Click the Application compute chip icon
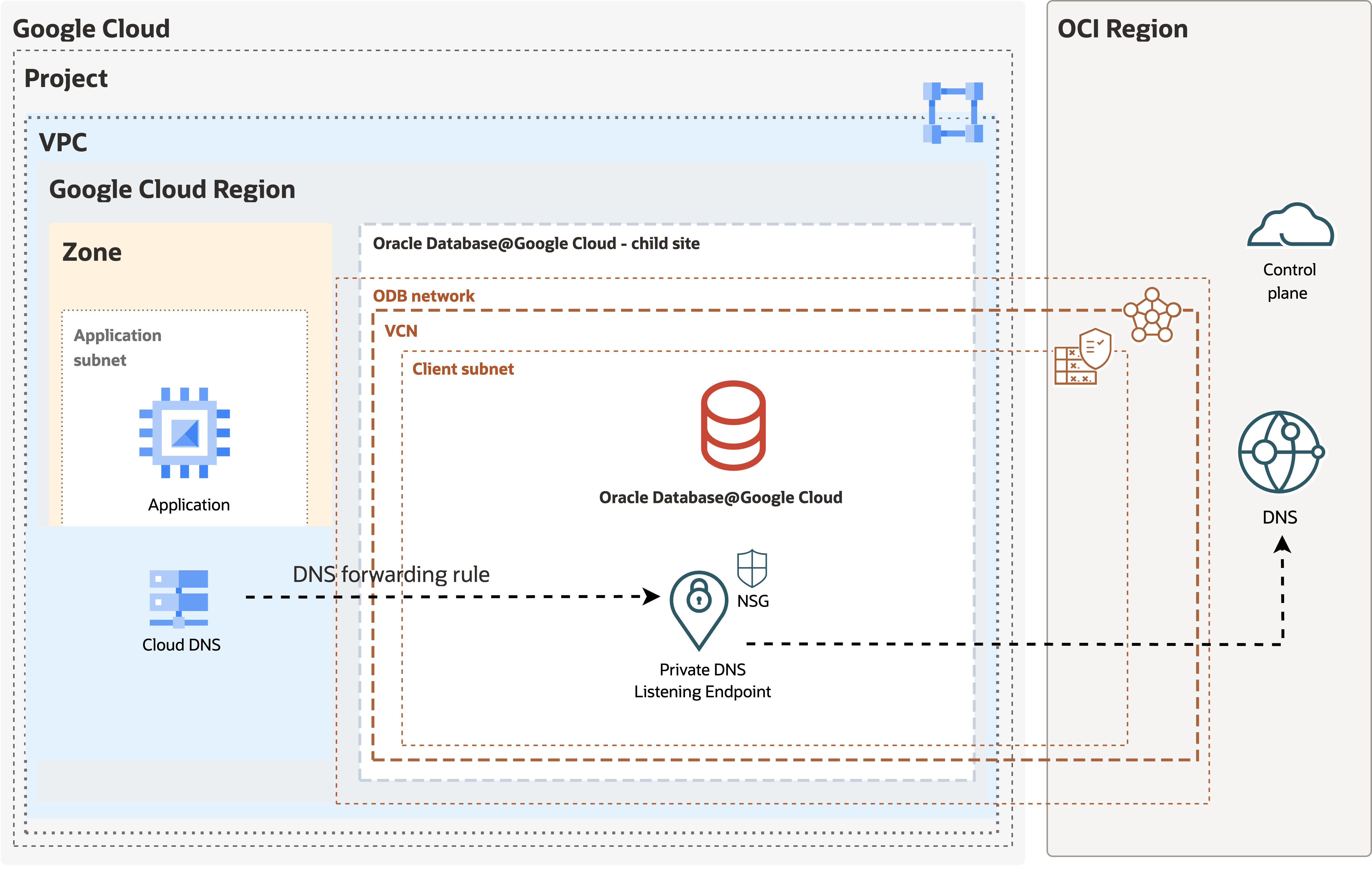 (x=184, y=432)
